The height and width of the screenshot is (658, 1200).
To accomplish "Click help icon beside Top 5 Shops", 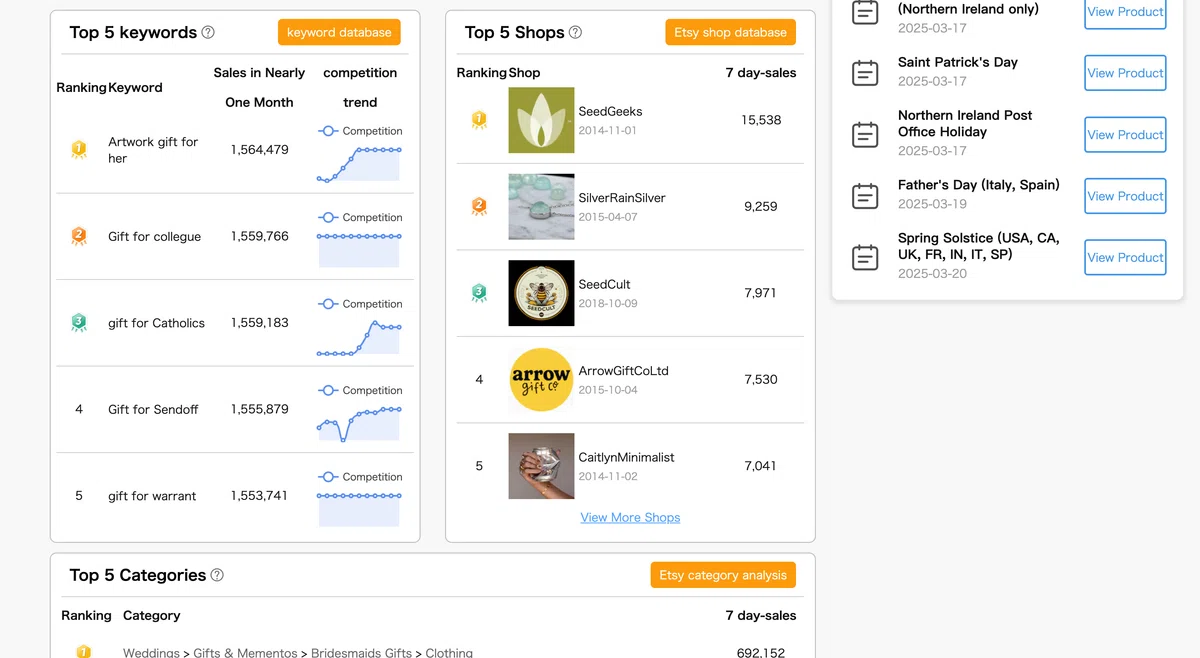I will point(575,32).
